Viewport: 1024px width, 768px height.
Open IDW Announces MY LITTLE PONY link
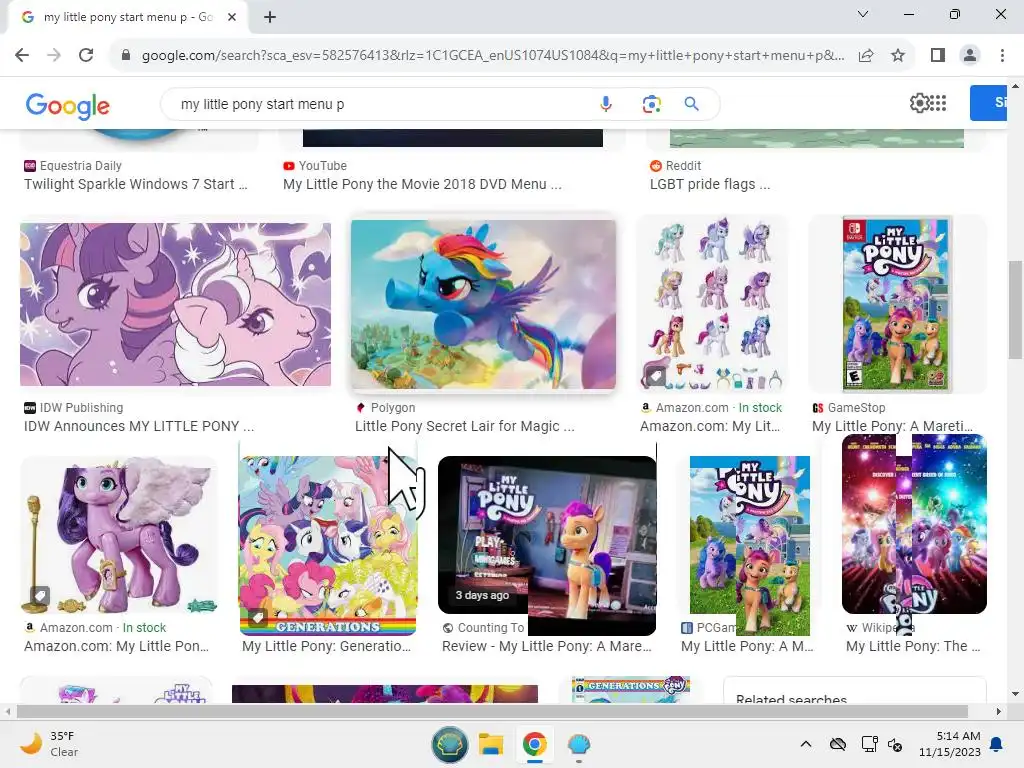click(139, 426)
